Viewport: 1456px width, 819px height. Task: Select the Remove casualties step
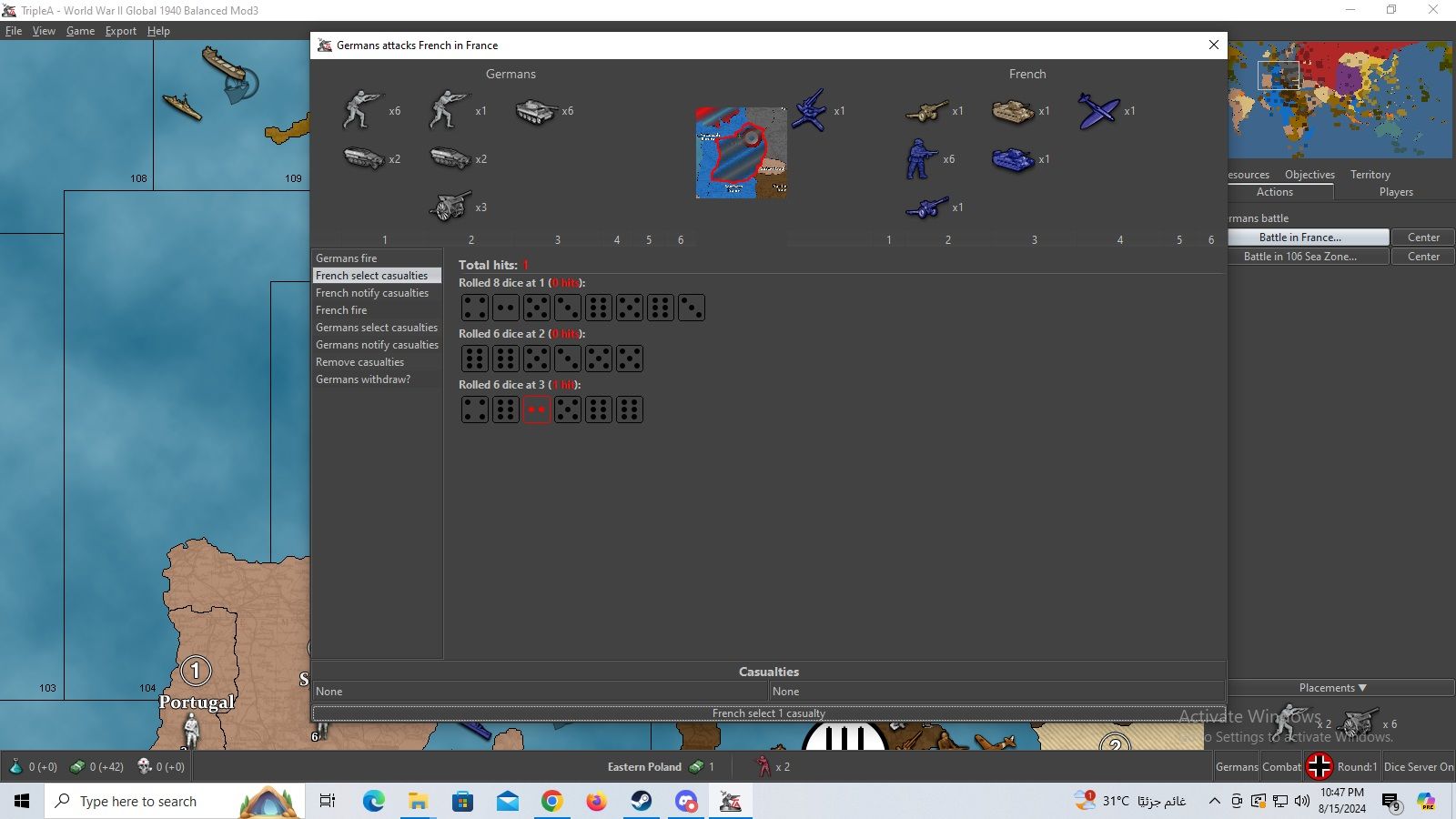(377, 362)
